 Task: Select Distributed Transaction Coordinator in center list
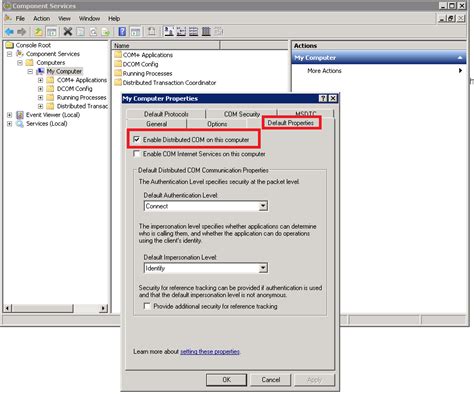click(x=165, y=83)
